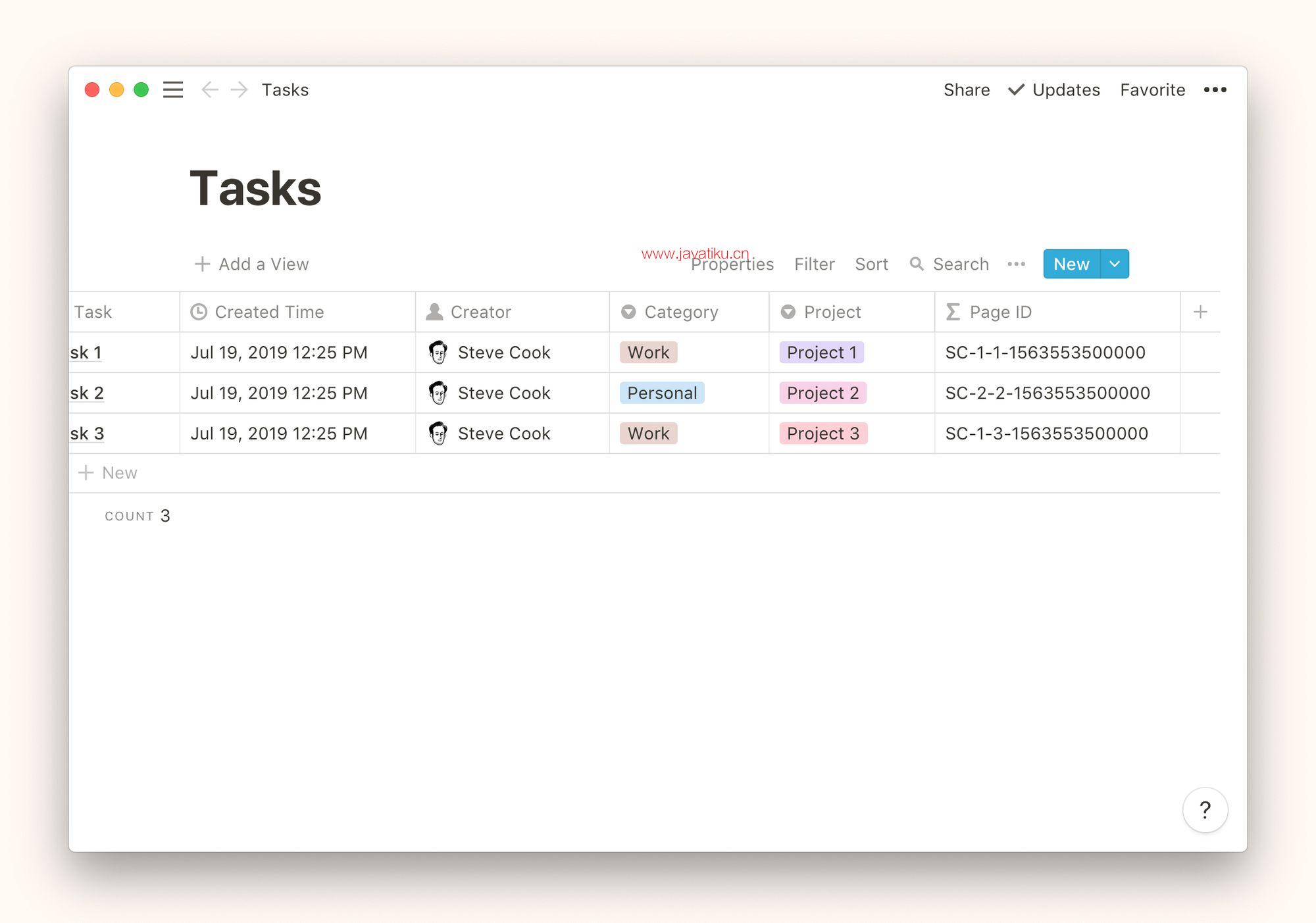
Task: Open the Sort menu
Action: click(x=871, y=264)
